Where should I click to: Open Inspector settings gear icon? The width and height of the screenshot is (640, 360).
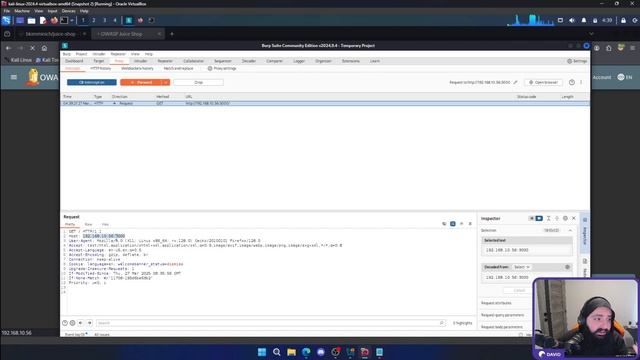(565, 218)
